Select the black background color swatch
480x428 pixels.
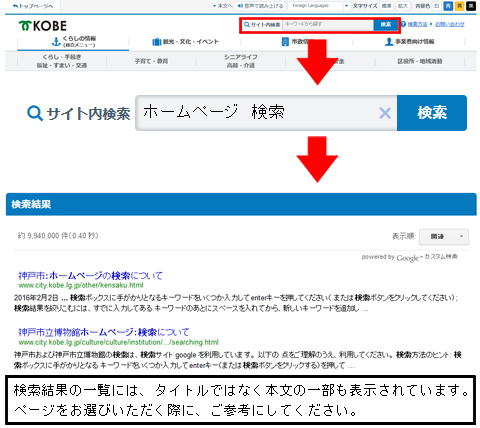[471, 6]
